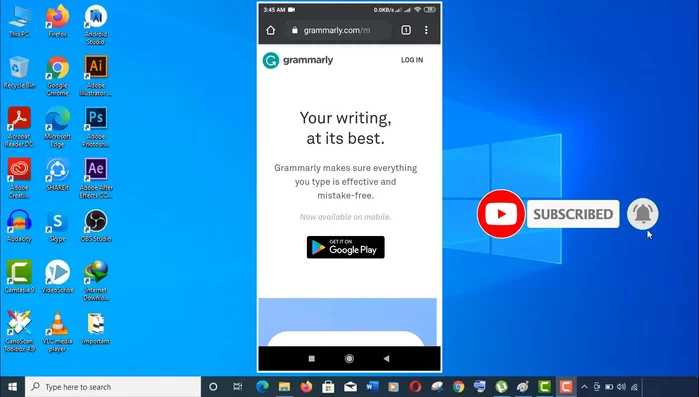Open the Important folder on desktop

click(x=96, y=329)
